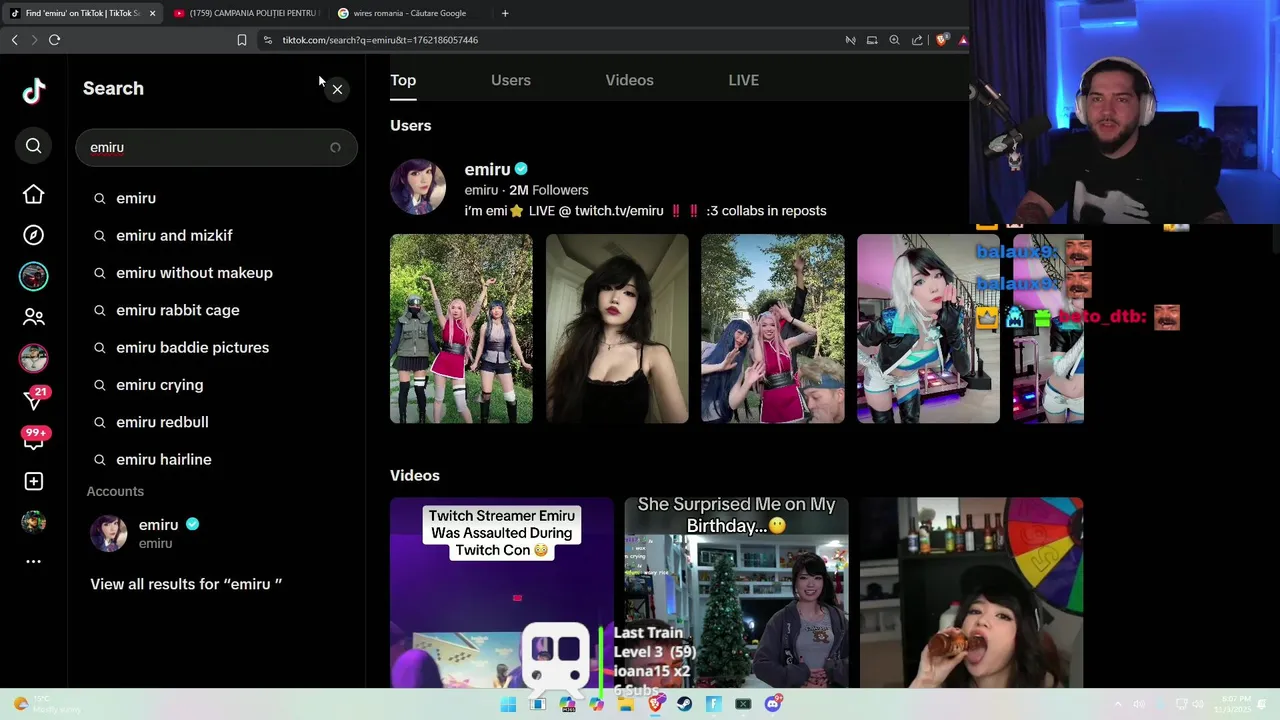
Task: Click 'View all results for emiru'
Action: coord(186,584)
